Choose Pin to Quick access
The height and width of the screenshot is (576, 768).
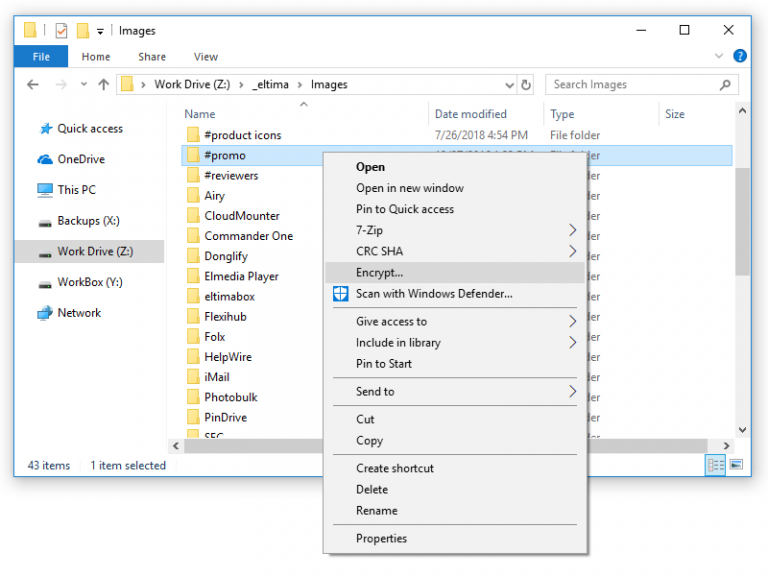click(455, 209)
